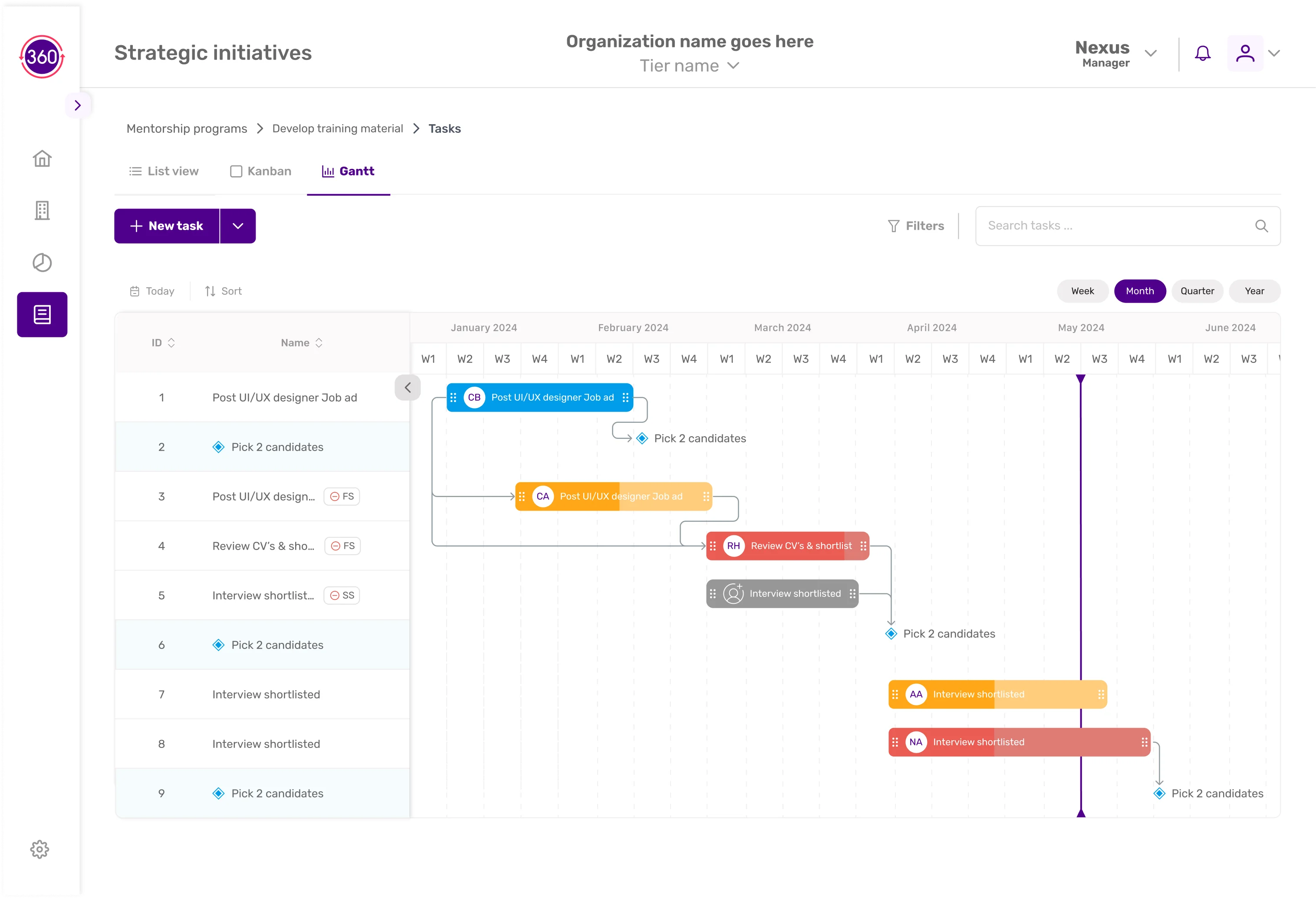Switch timeline to Week view
This screenshot has height=899, width=1316.
tap(1082, 290)
